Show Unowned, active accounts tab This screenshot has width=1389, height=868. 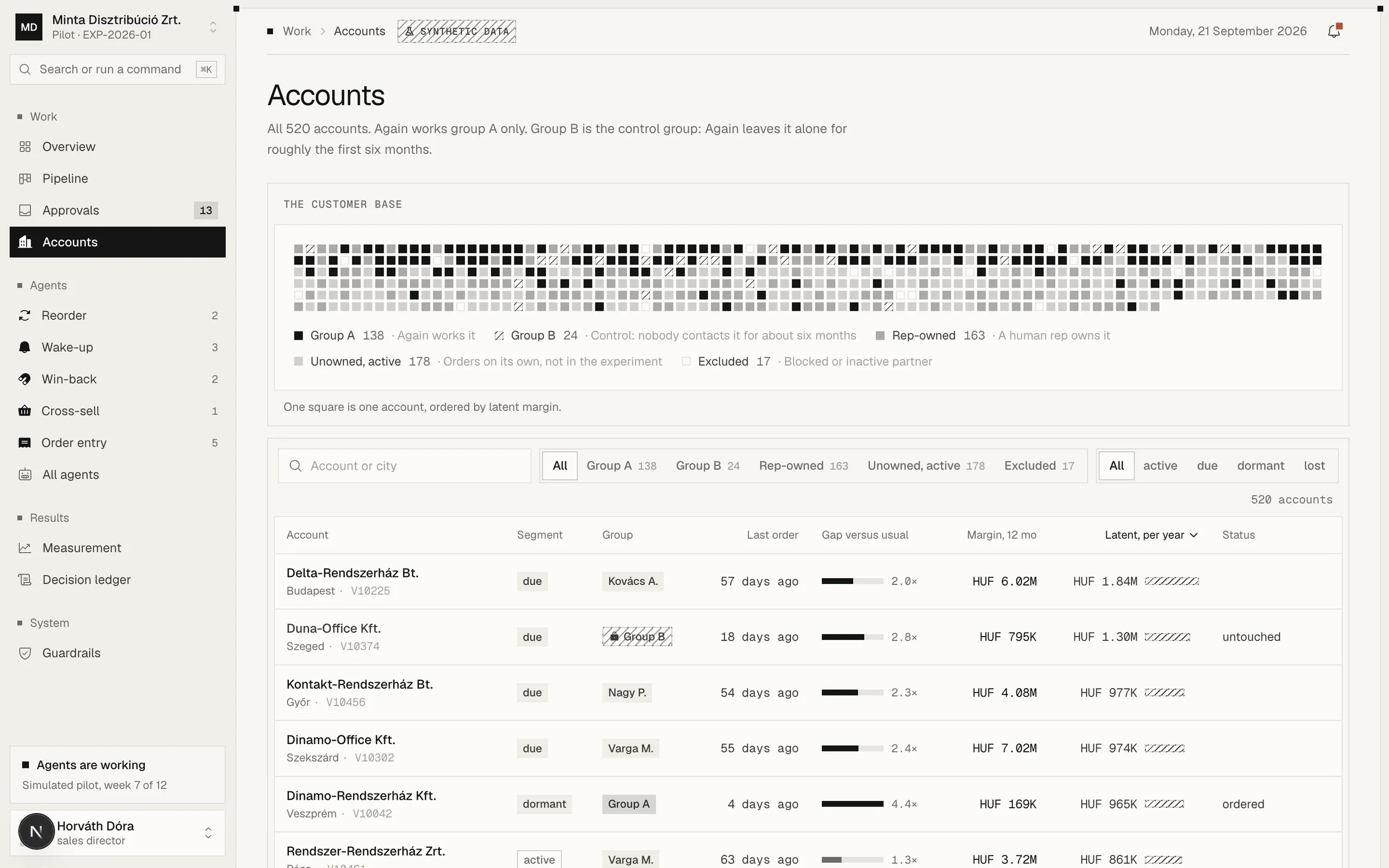click(926, 466)
